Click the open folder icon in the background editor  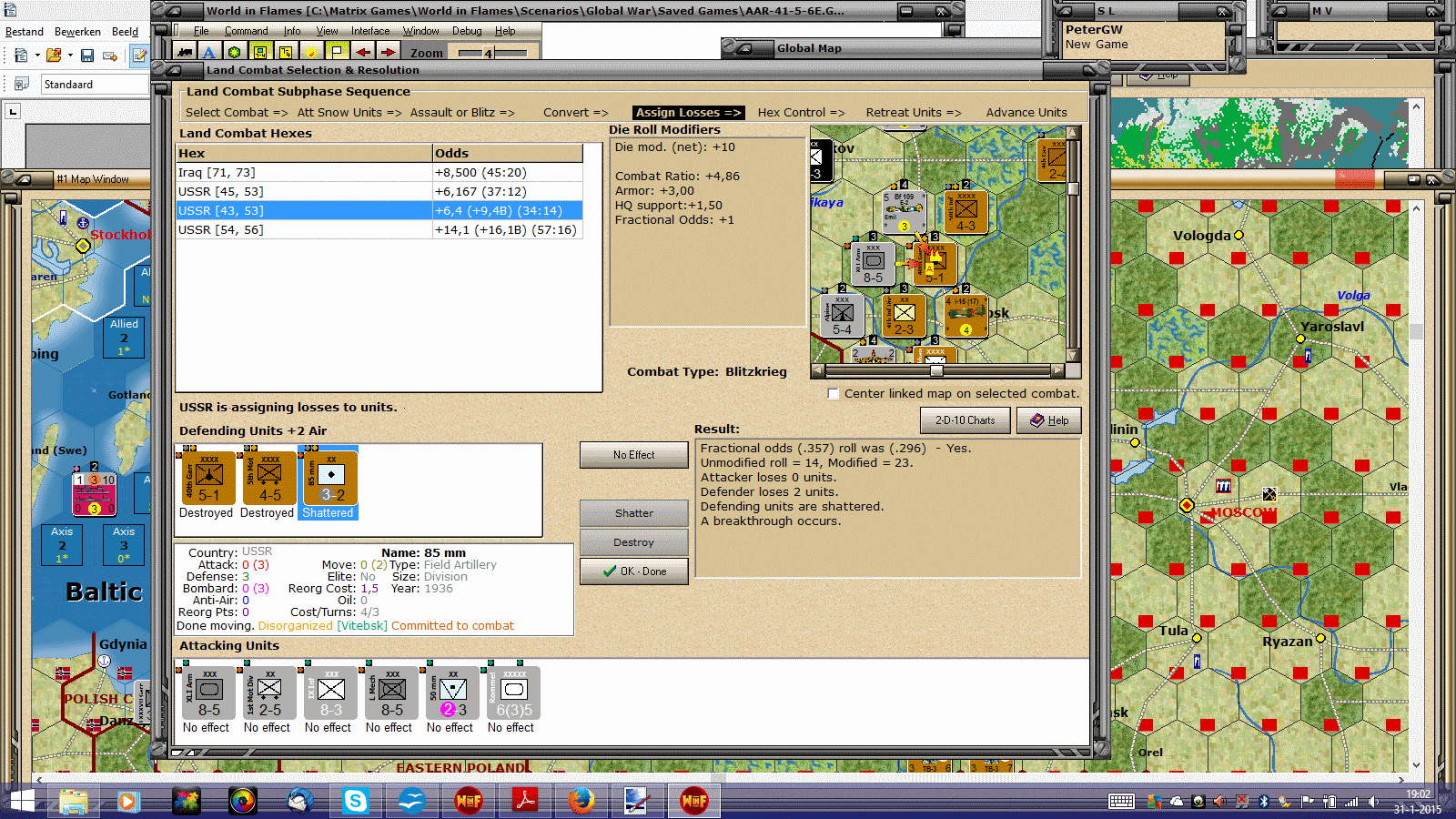(54, 56)
